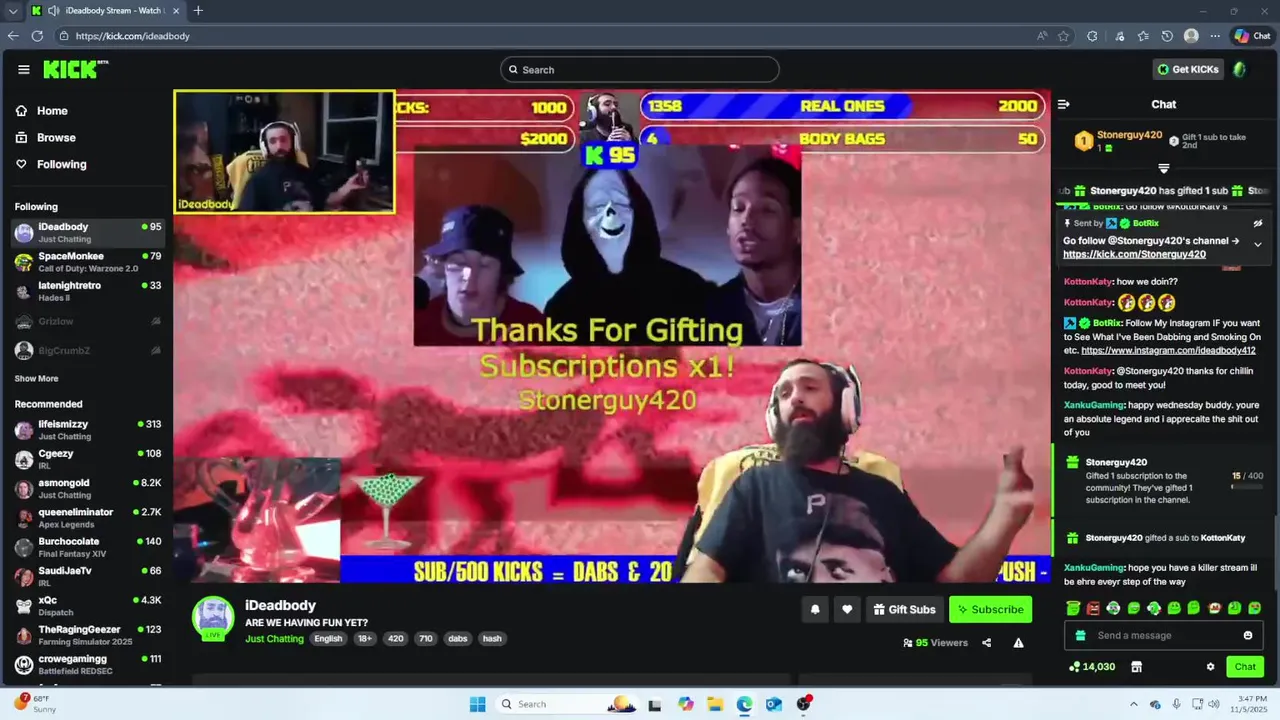1280x720 pixels.
Task: Open the green profile avatar menu
Action: coord(1240,69)
